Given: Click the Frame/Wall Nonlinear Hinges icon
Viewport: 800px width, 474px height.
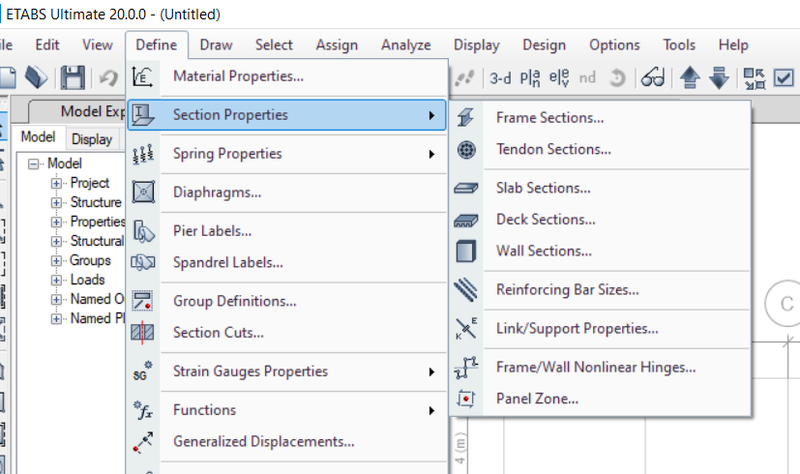Looking at the screenshot, I should [466, 367].
